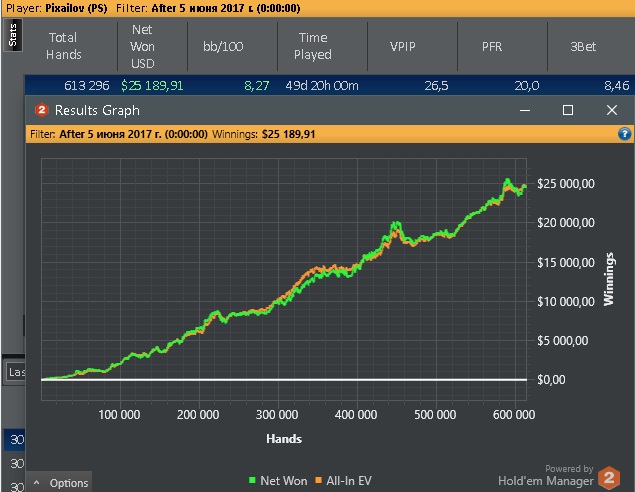Click the $15 000,00 axis label
635x492 pixels.
566,262
